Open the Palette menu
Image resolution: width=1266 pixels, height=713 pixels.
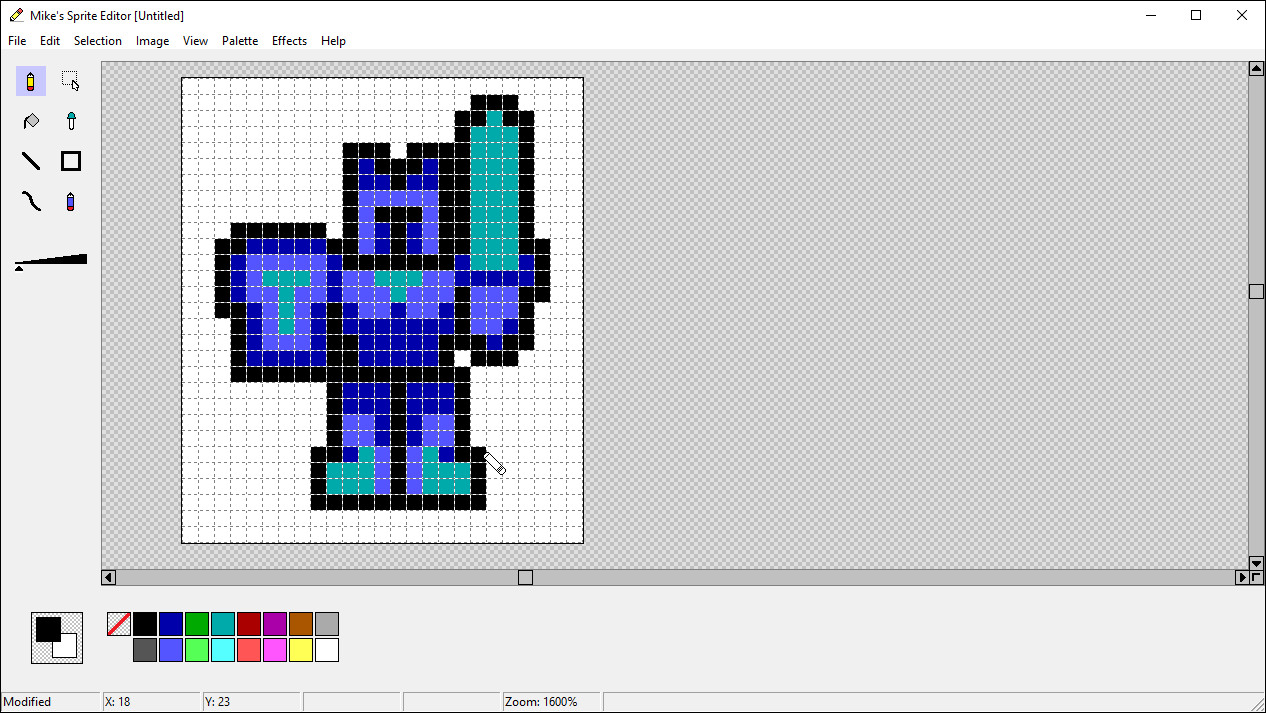click(x=240, y=41)
